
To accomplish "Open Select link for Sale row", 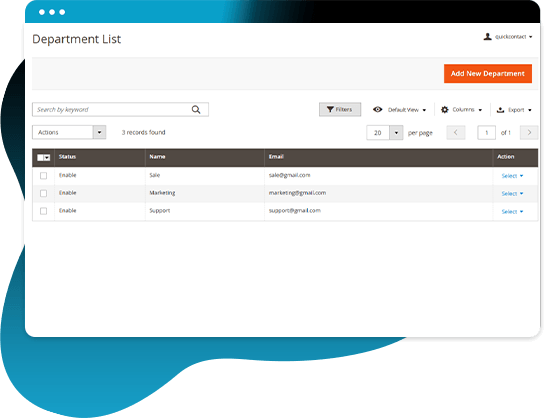I will coord(512,176).
